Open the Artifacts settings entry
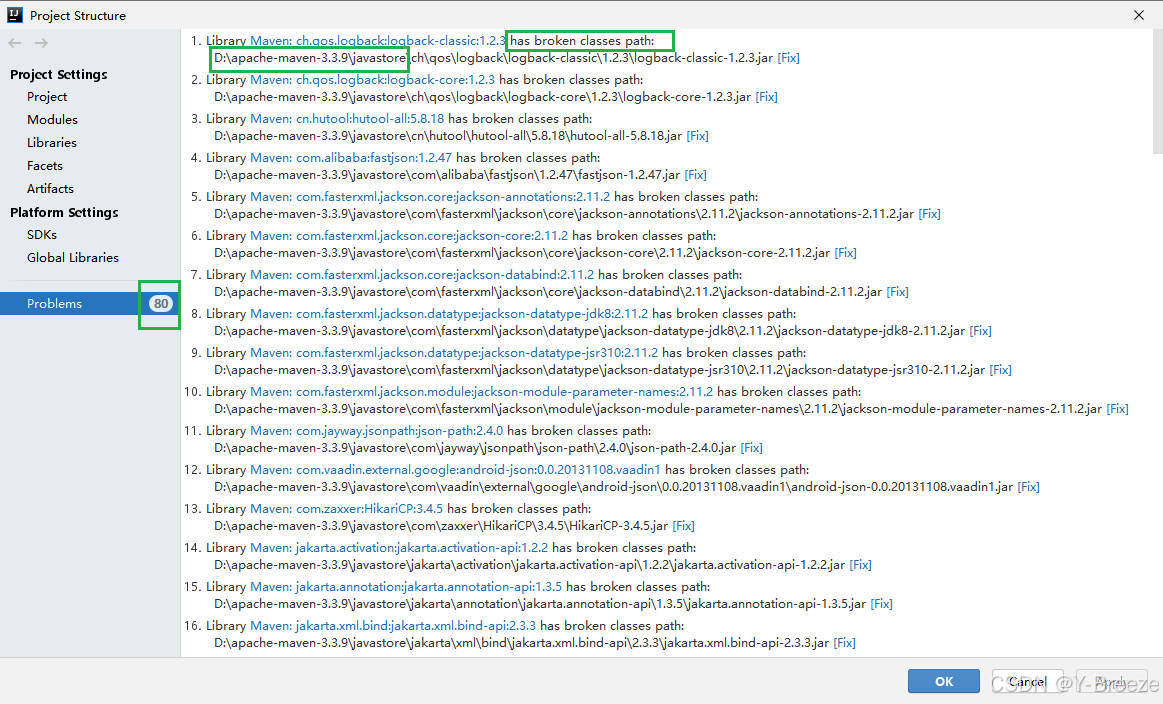This screenshot has width=1163, height=704. (50, 188)
